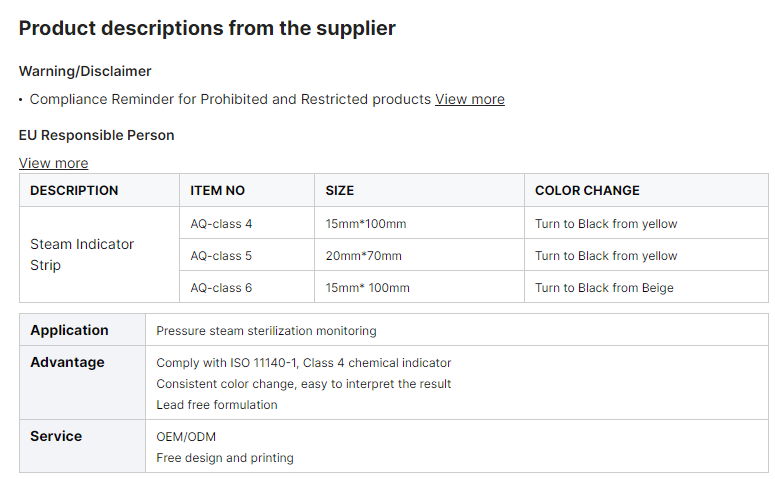The height and width of the screenshot is (479, 775).
Task: Click Pressure steam sterilization monitoring text
Action: (x=266, y=331)
